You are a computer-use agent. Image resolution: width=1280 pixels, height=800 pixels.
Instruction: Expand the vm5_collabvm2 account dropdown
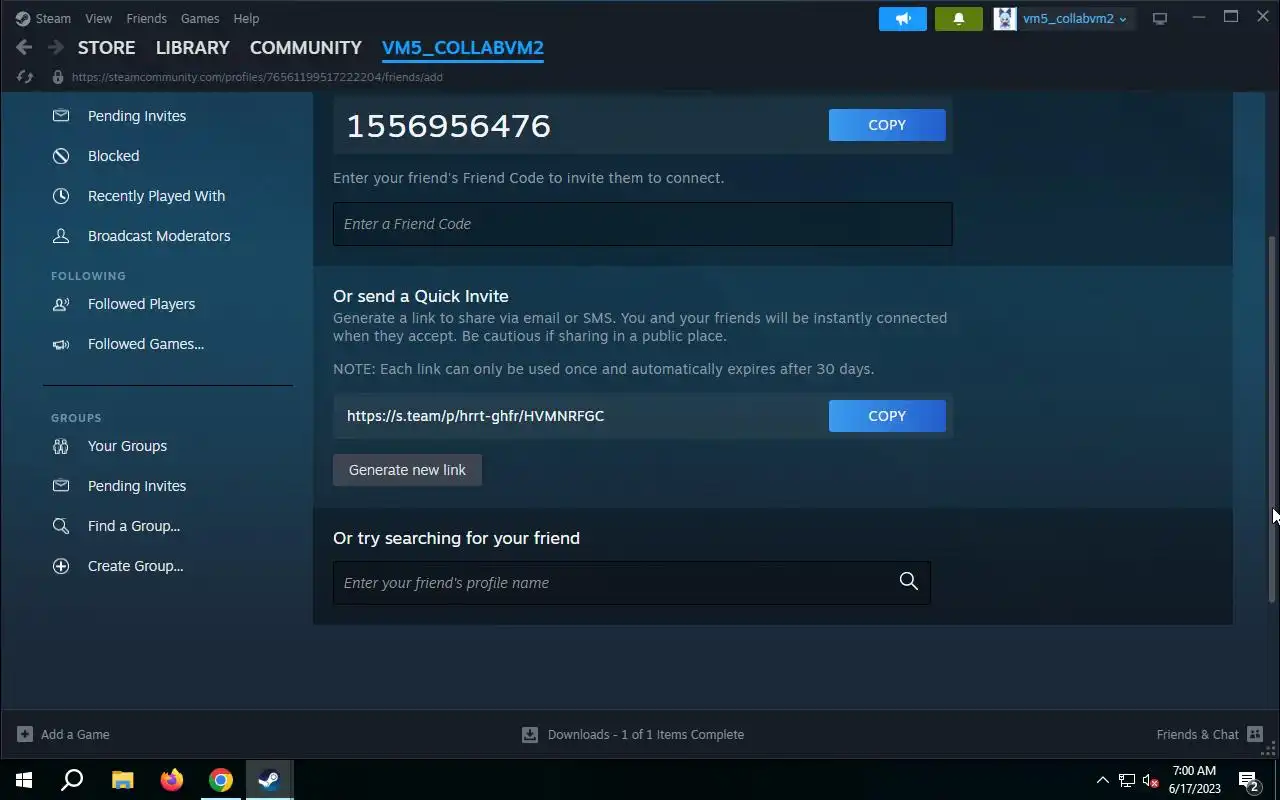(1075, 19)
